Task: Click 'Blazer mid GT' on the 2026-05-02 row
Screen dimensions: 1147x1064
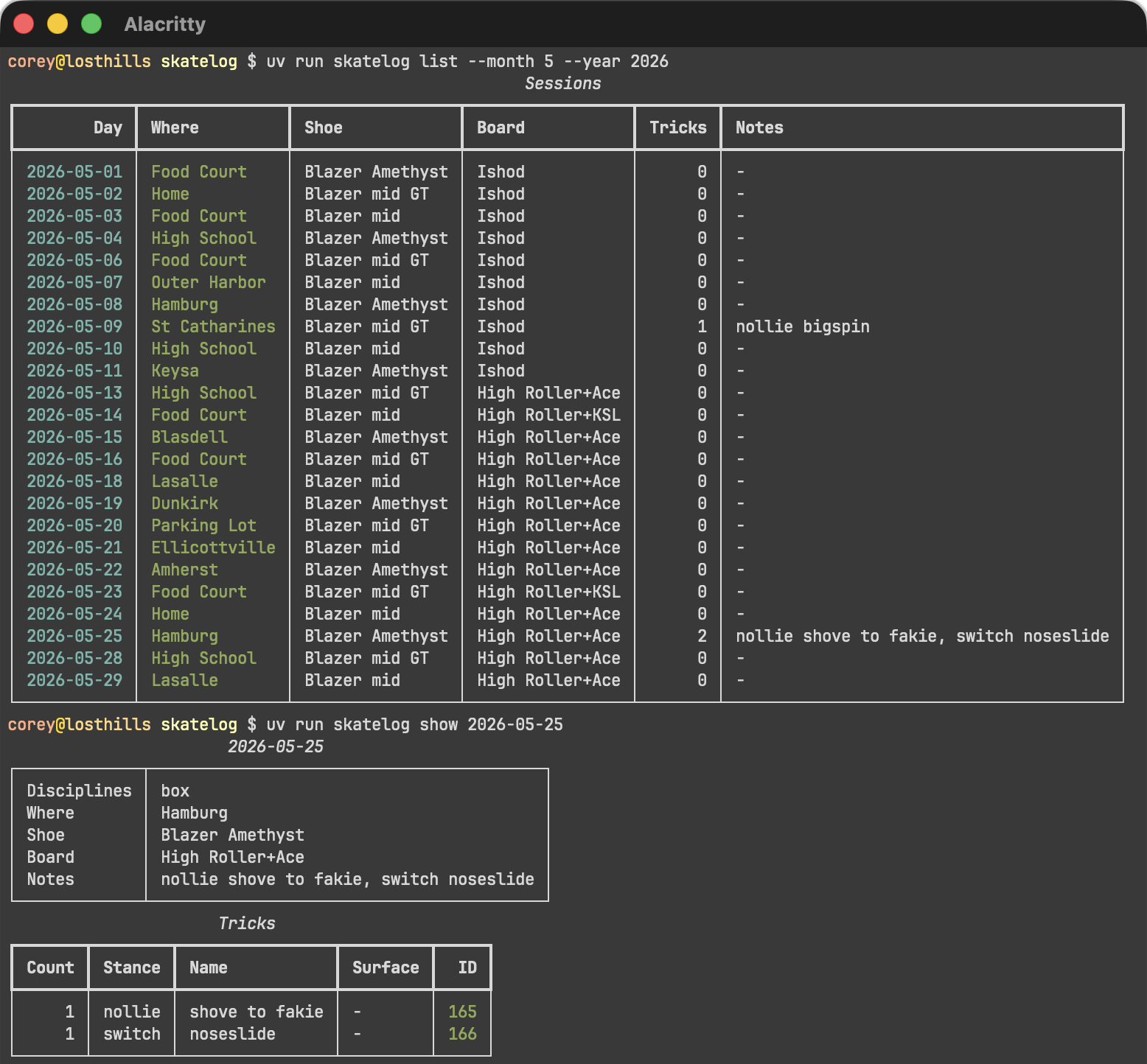Action: (x=366, y=194)
